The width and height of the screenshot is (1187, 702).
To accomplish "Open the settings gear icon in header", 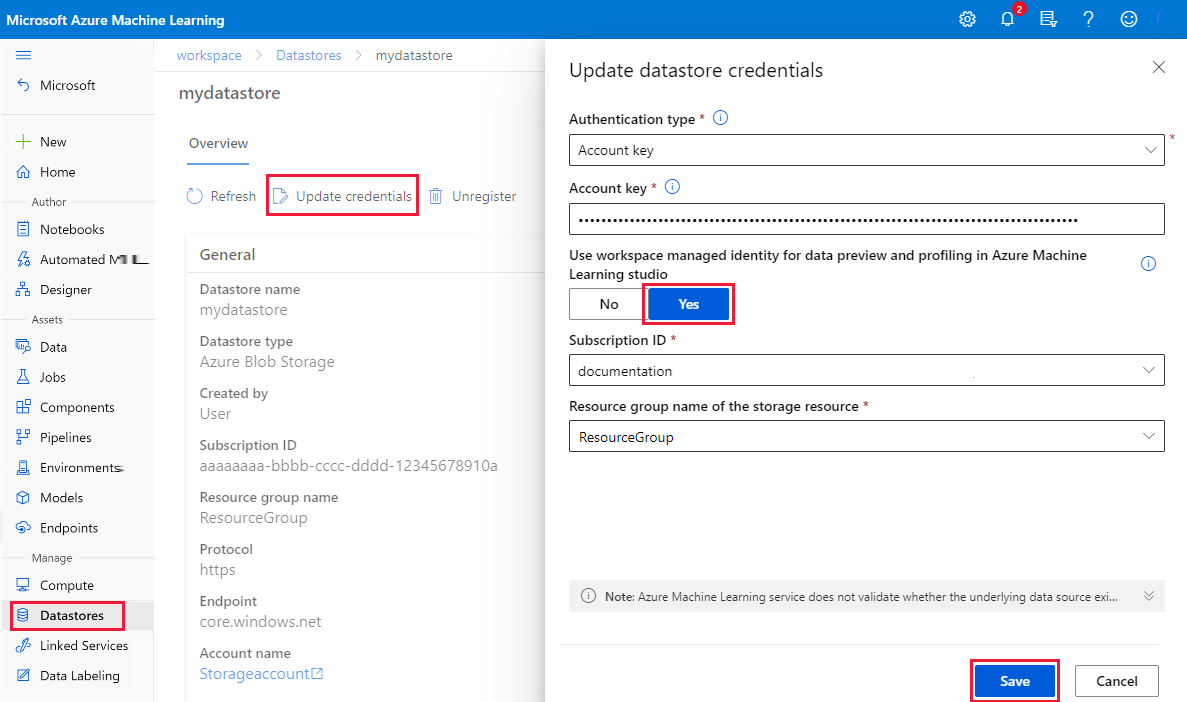I will point(967,20).
